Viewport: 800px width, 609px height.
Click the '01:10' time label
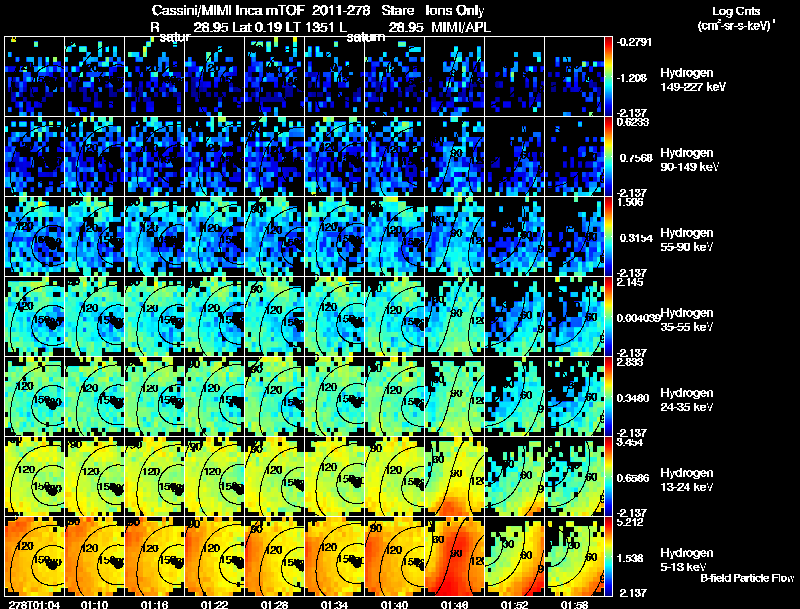[x=95, y=604]
